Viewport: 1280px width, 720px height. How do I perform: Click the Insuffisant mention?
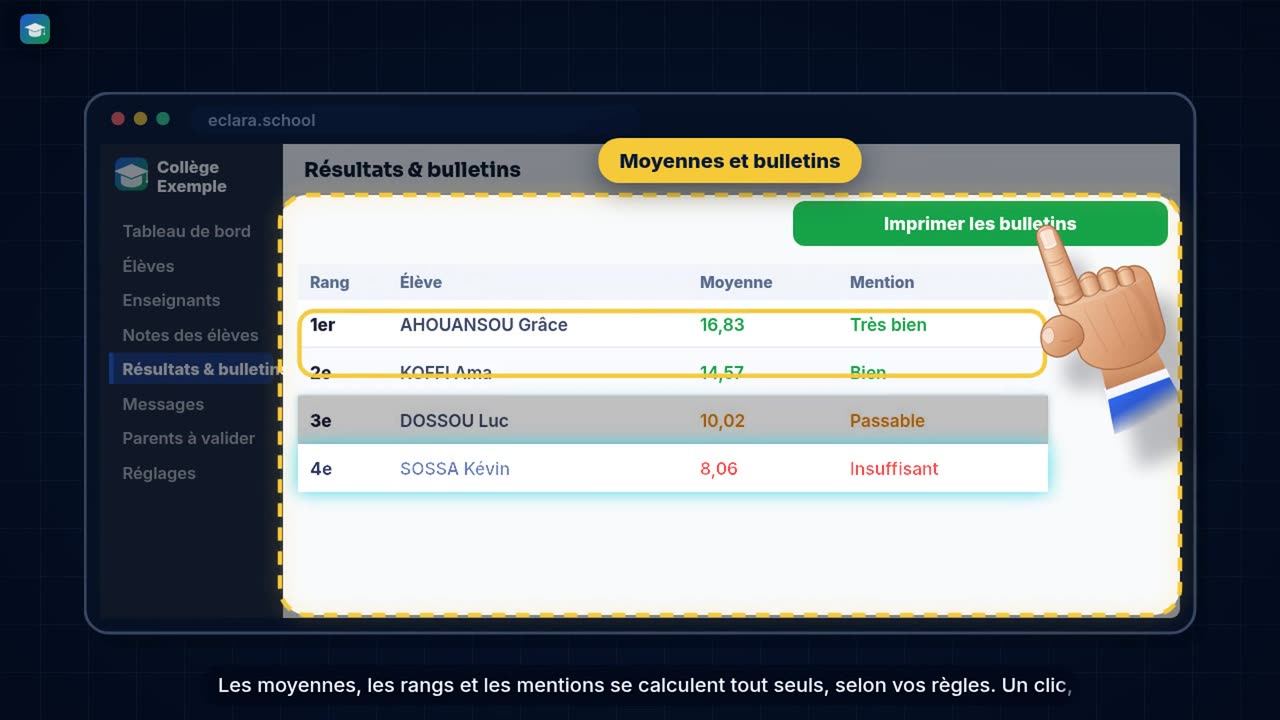point(894,469)
